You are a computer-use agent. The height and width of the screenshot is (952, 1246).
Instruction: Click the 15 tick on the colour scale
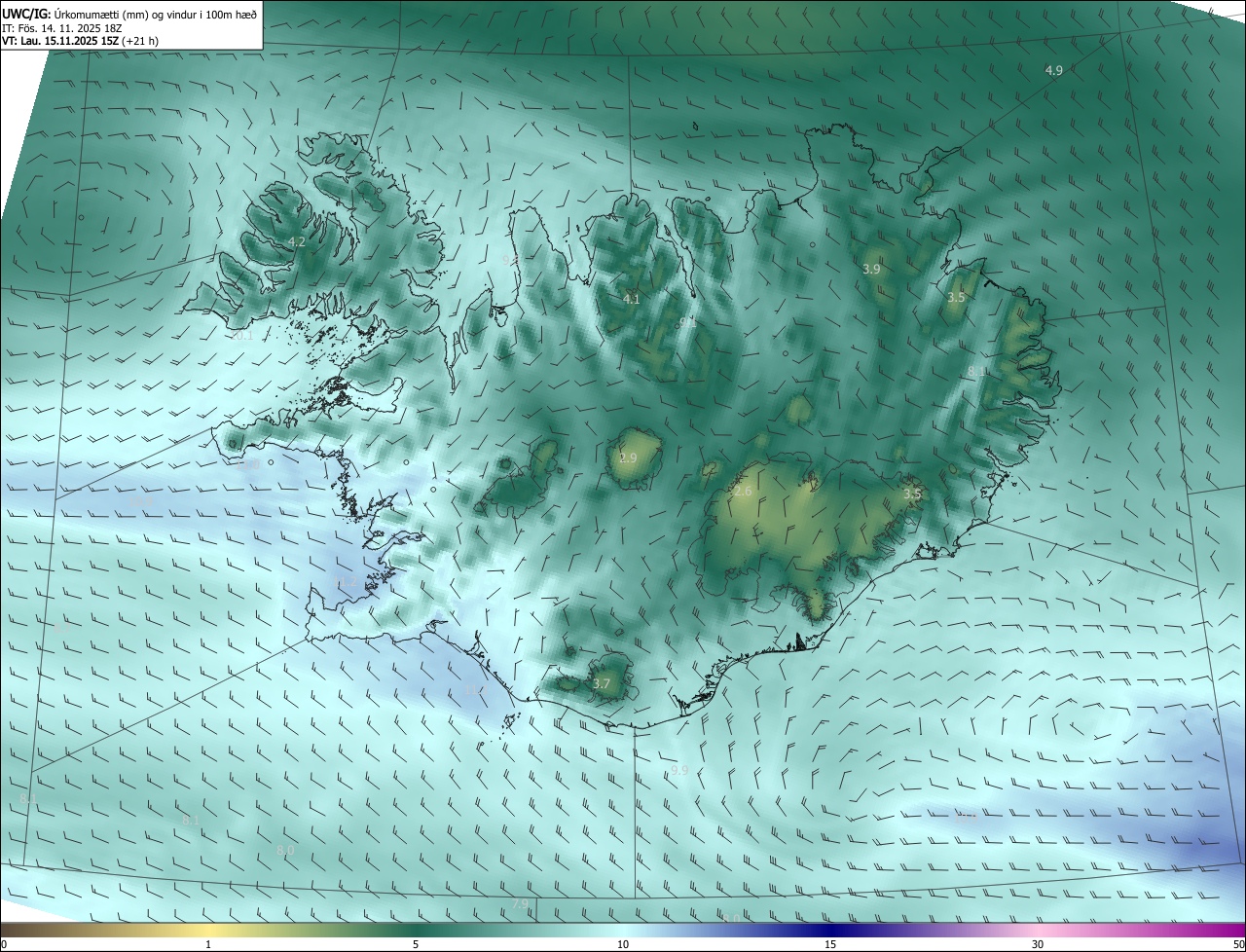coord(830,944)
